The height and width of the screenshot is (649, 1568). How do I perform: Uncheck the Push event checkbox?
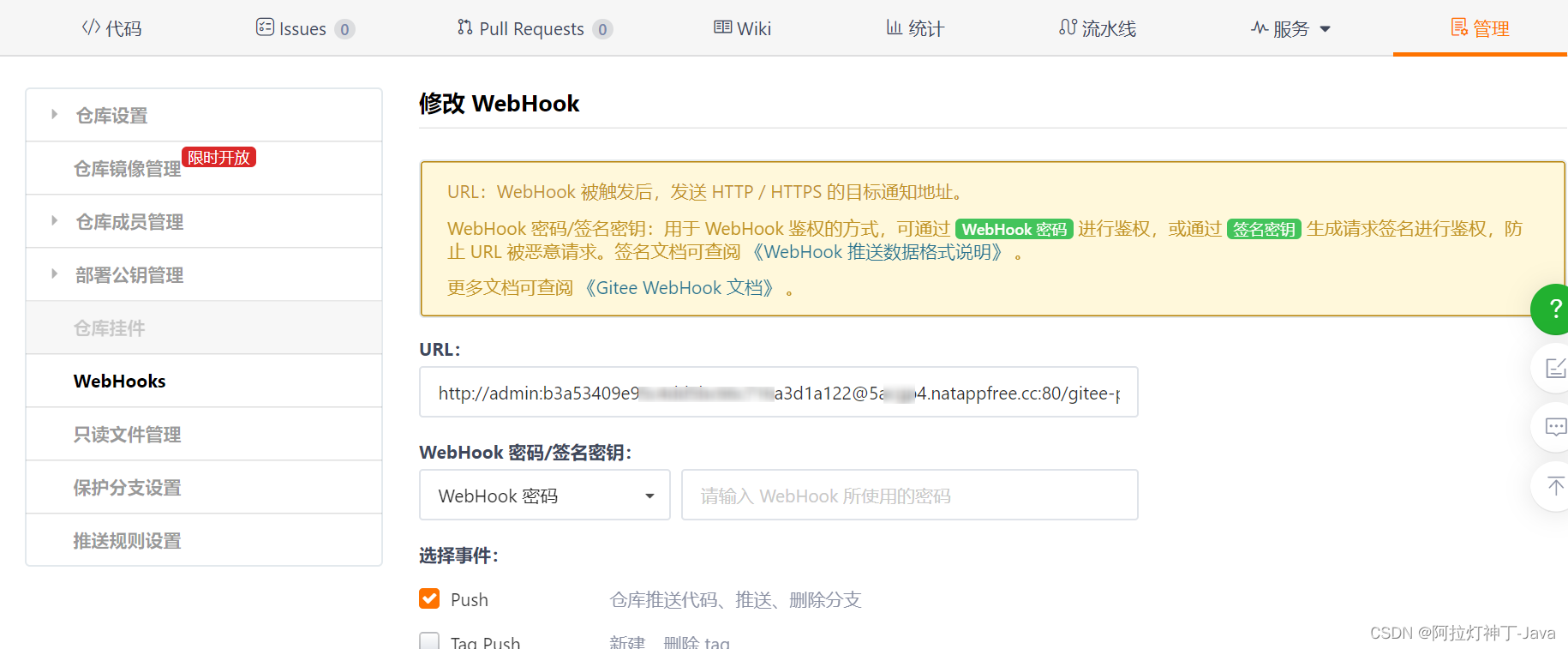click(x=429, y=598)
